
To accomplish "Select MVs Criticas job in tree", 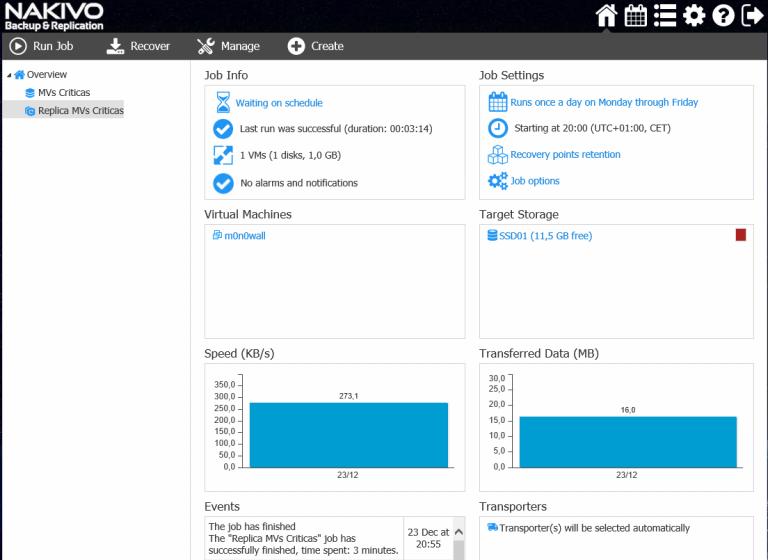I will 63,93.
